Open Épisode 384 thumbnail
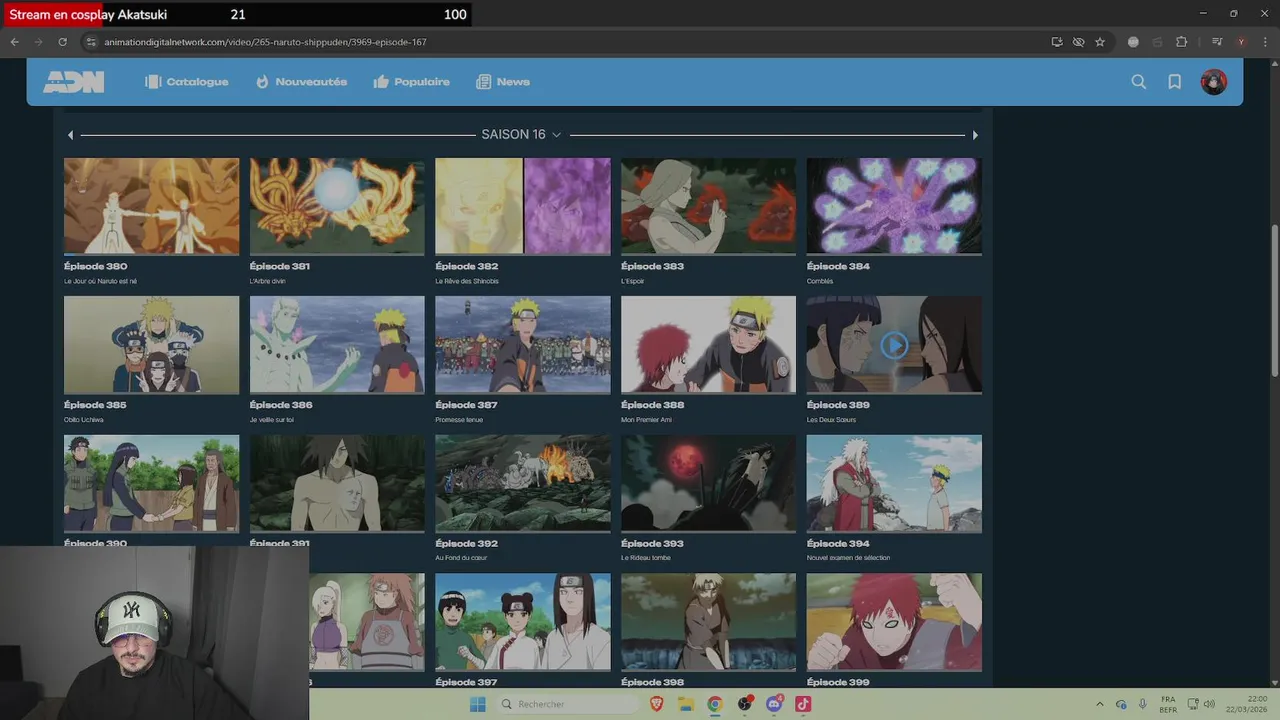Screen dimensions: 1280x720 (894, 206)
